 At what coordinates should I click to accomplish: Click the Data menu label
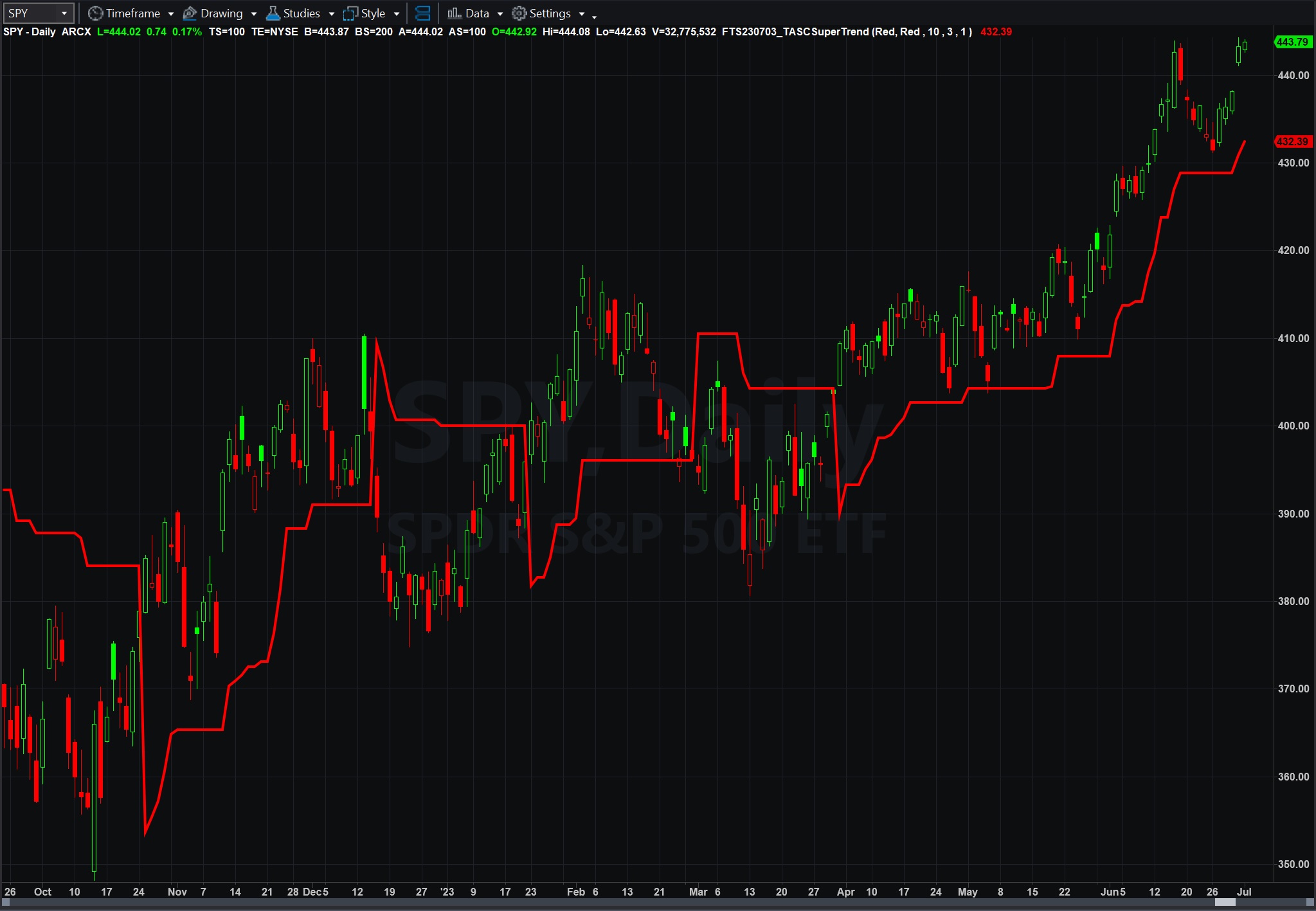(x=477, y=13)
